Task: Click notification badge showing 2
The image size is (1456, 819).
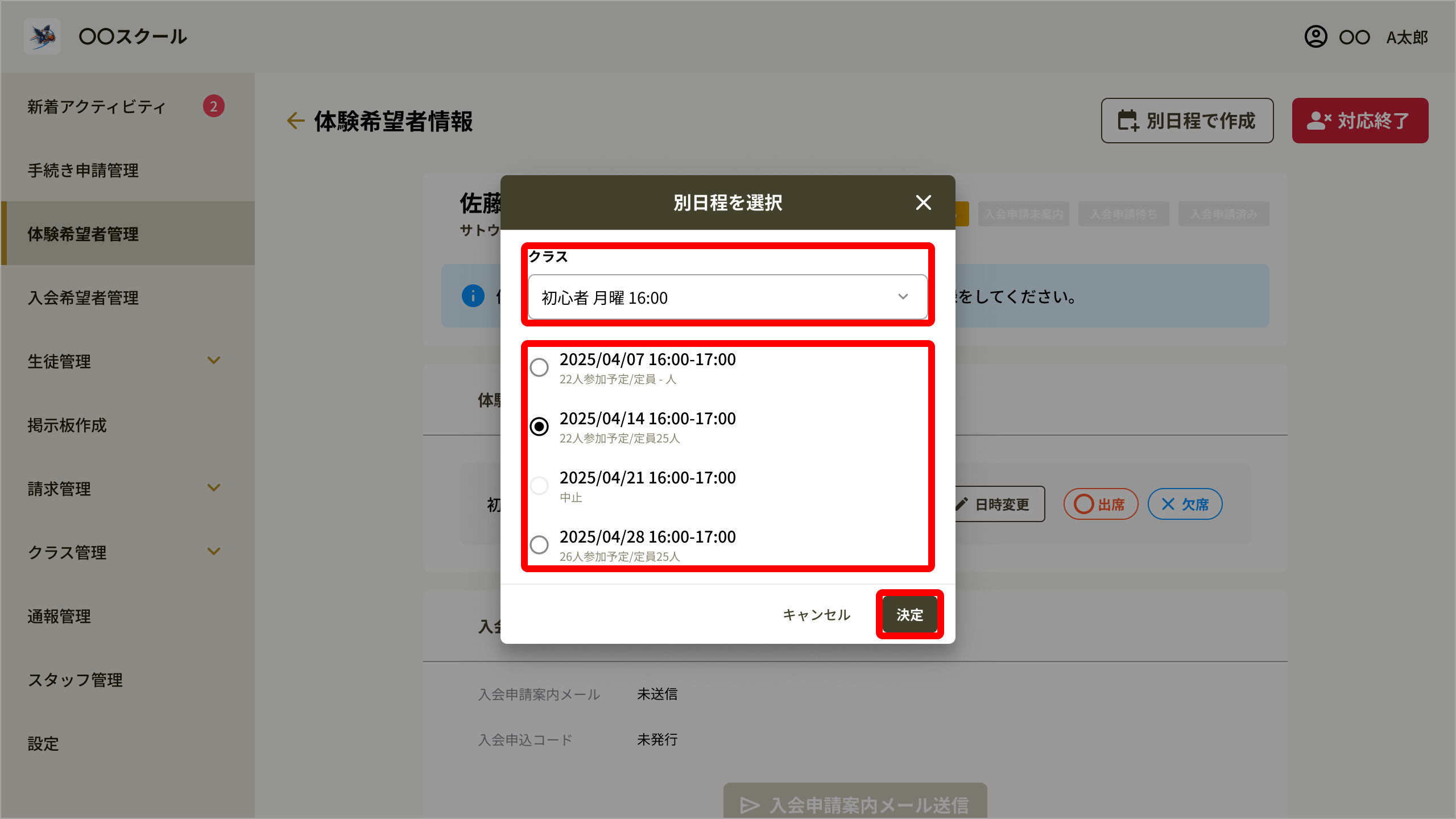Action: [x=214, y=106]
